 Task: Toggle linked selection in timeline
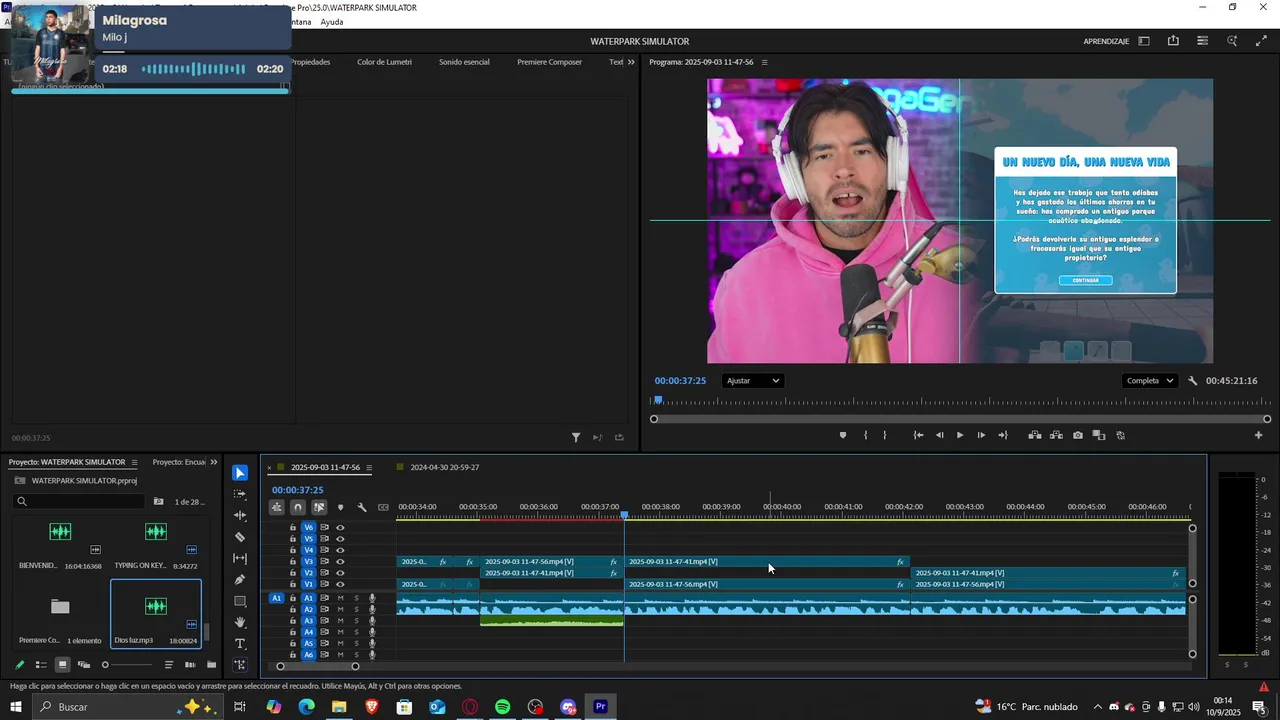pos(319,508)
